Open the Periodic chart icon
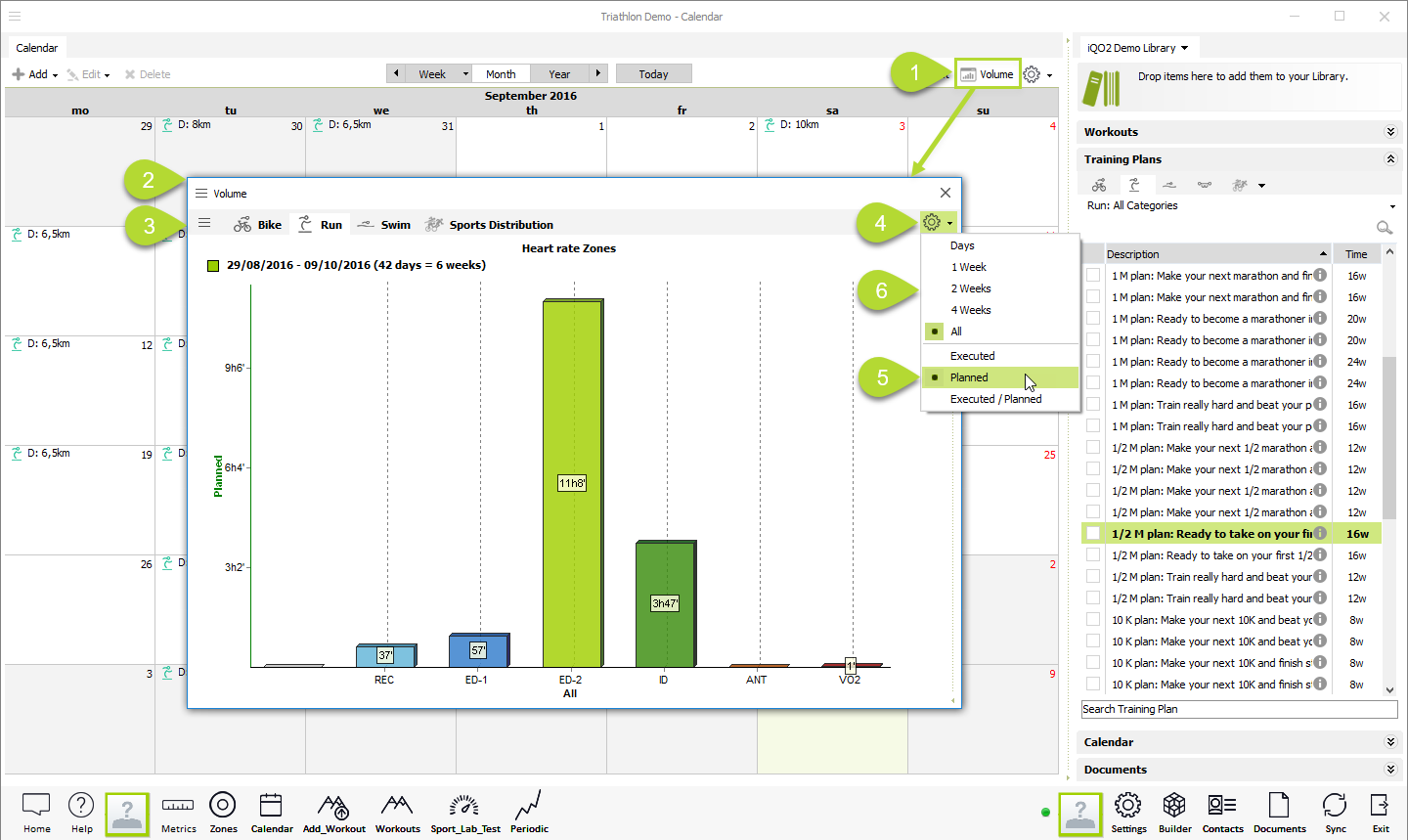The width and height of the screenshot is (1408, 840). 529,812
